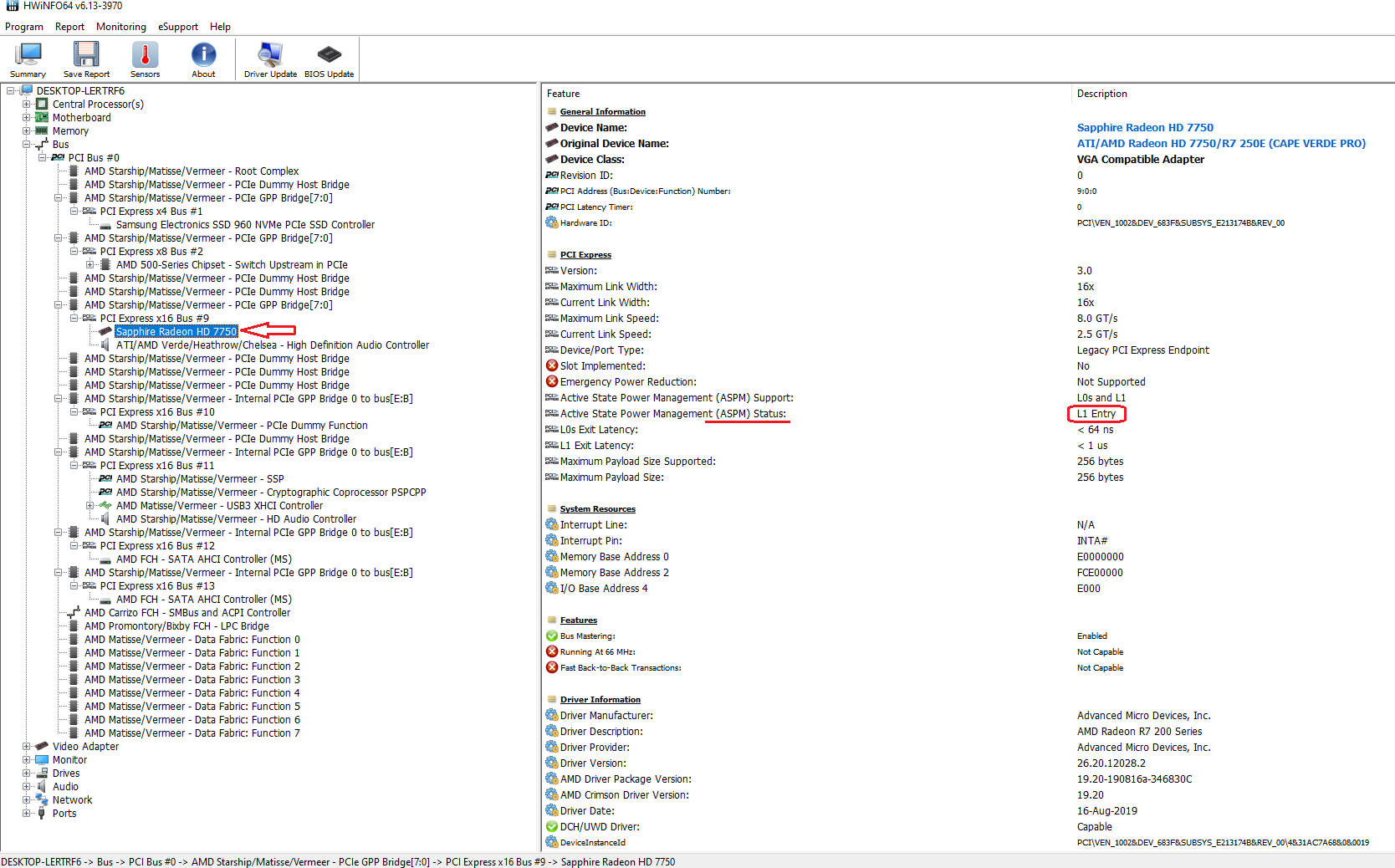Click the DESKTOP-LERTRF6 computer icon

pyautogui.click(x=27, y=90)
